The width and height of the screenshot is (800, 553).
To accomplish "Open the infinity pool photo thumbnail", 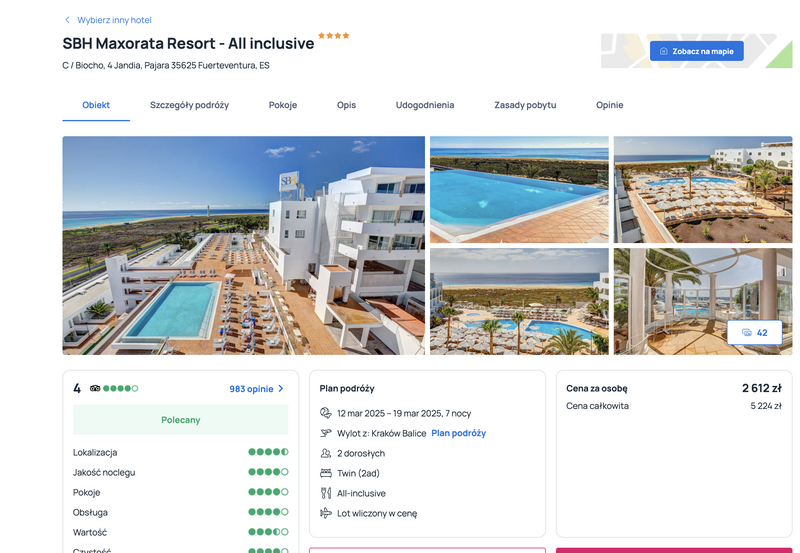I will 519,190.
